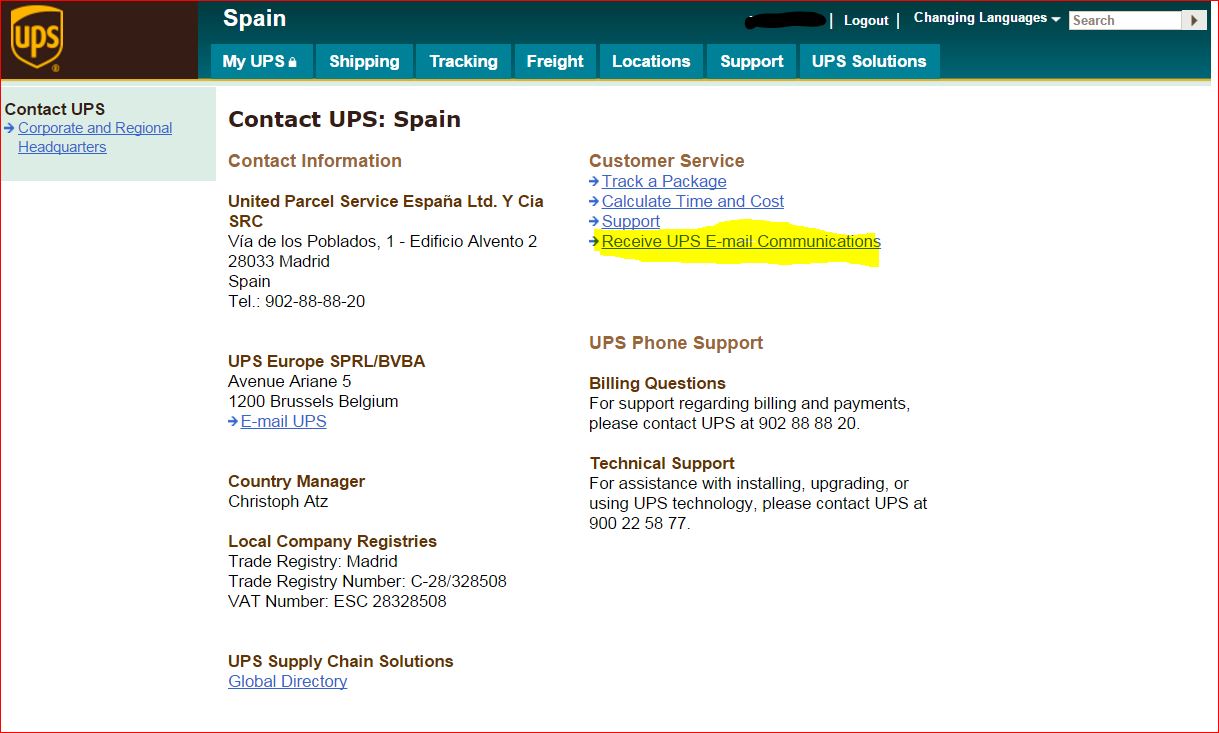Focus the Search input field
The image size is (1219, 733).
point(1125,20)
